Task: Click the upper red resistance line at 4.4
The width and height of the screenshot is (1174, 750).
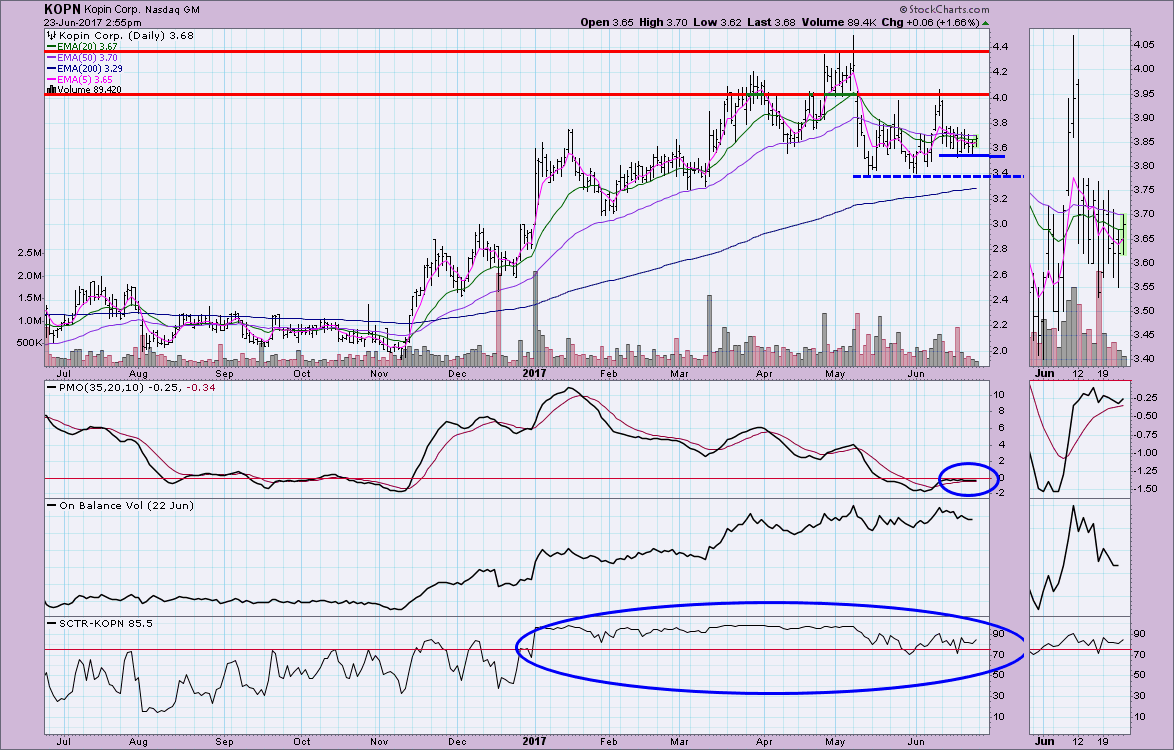Action: pyautogui.click(x=500, y=51)
